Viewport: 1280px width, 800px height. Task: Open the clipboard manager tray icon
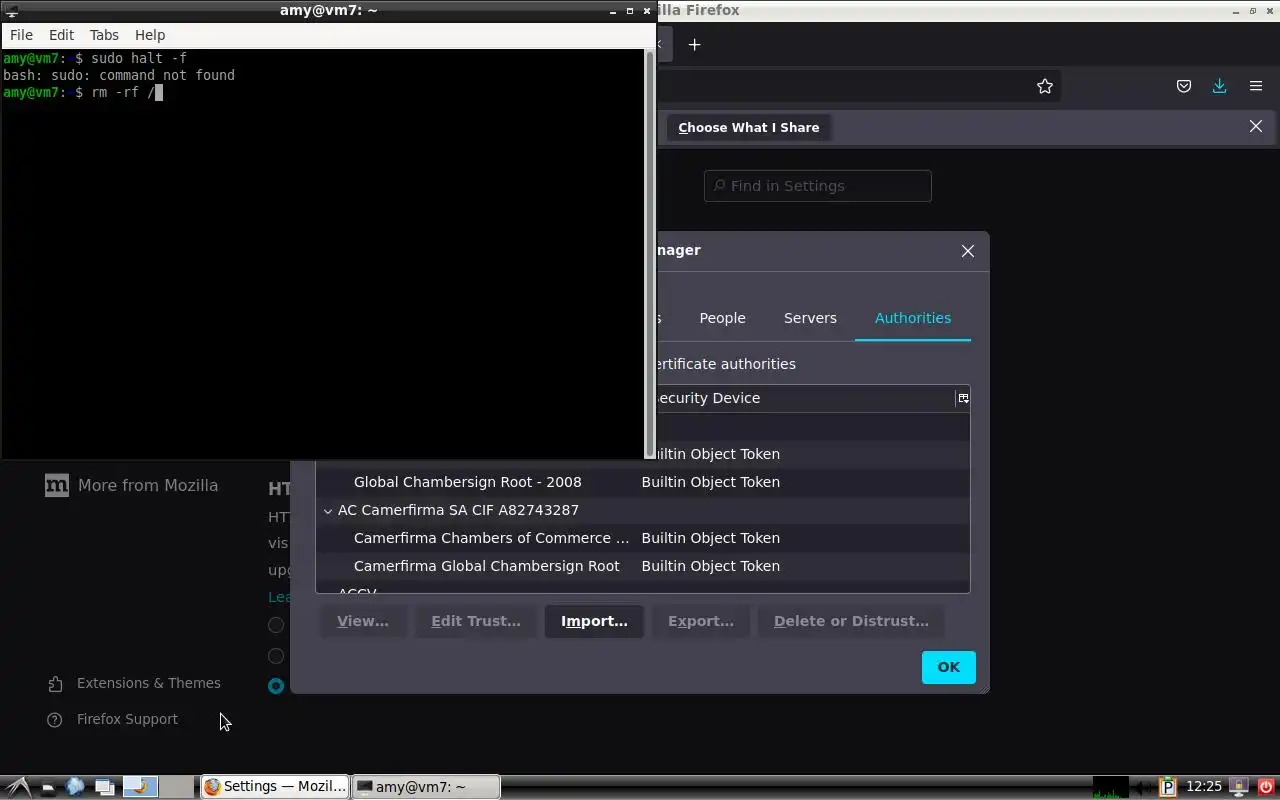tap(1167, 787)
